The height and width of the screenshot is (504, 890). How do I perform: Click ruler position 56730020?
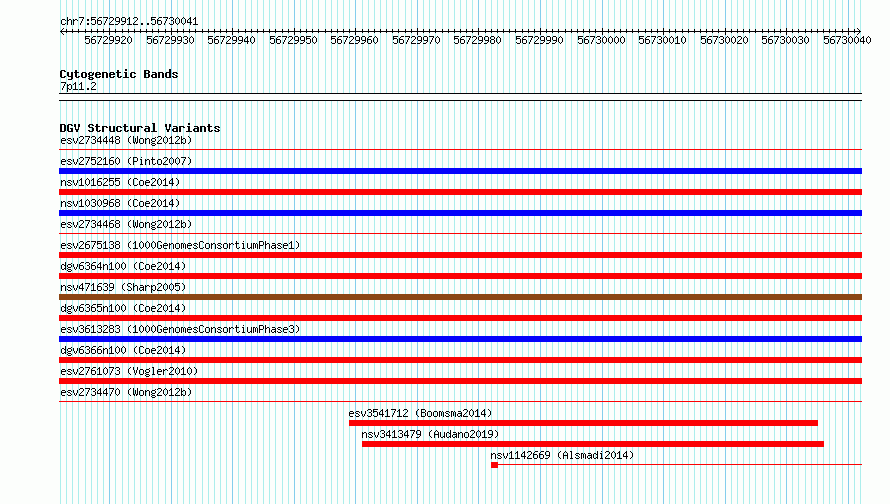[x=724, y=40]
